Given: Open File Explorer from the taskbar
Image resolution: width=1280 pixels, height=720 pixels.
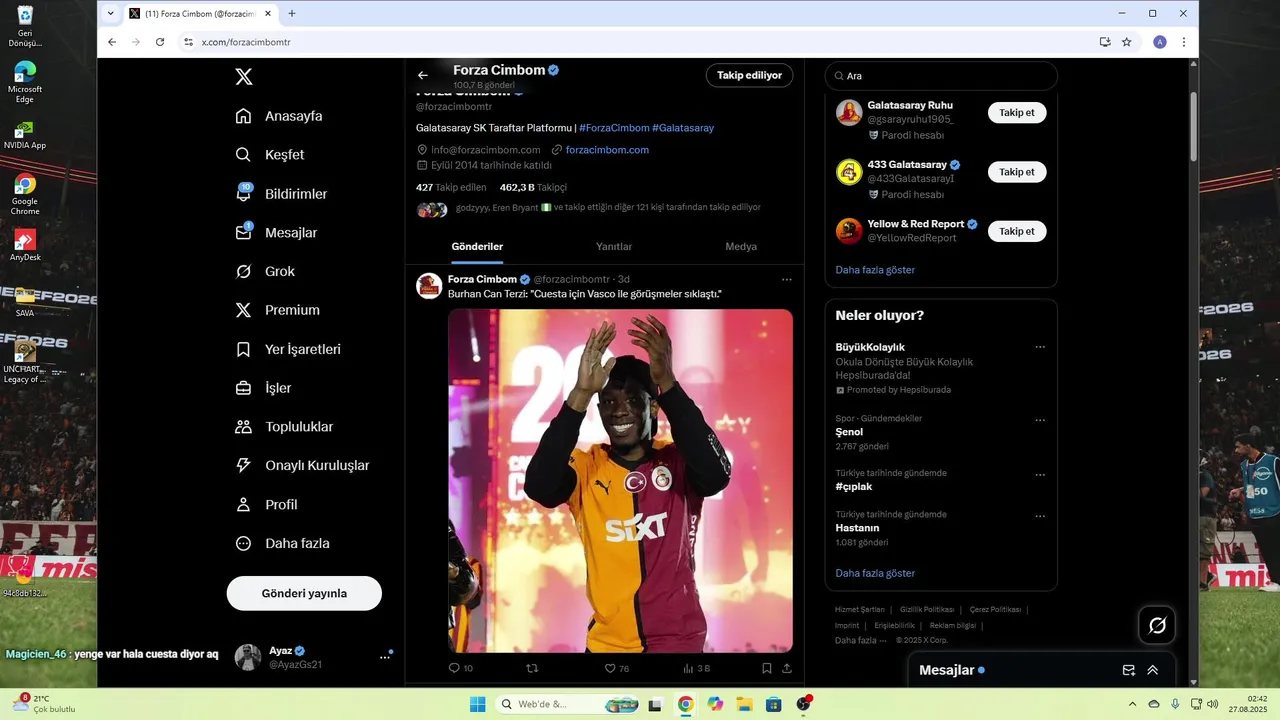Looking at the screenshot, I should pos(745,704).
